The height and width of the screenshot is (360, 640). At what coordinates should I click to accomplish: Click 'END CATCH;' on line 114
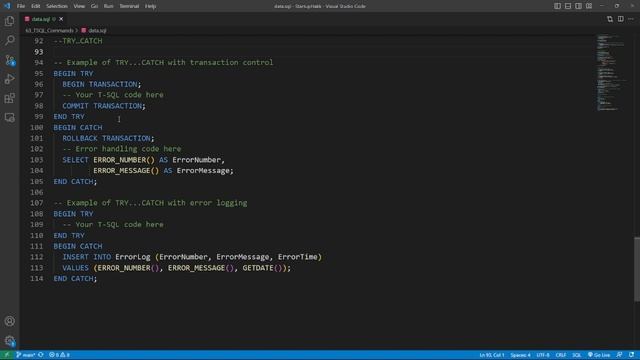coord(75,279)
